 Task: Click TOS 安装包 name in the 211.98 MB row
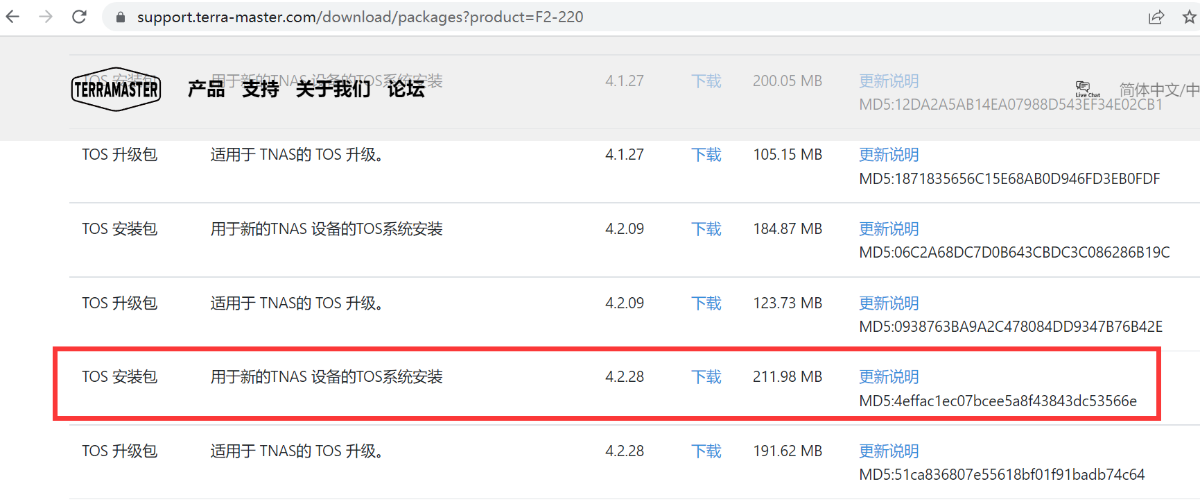[120, 377]
